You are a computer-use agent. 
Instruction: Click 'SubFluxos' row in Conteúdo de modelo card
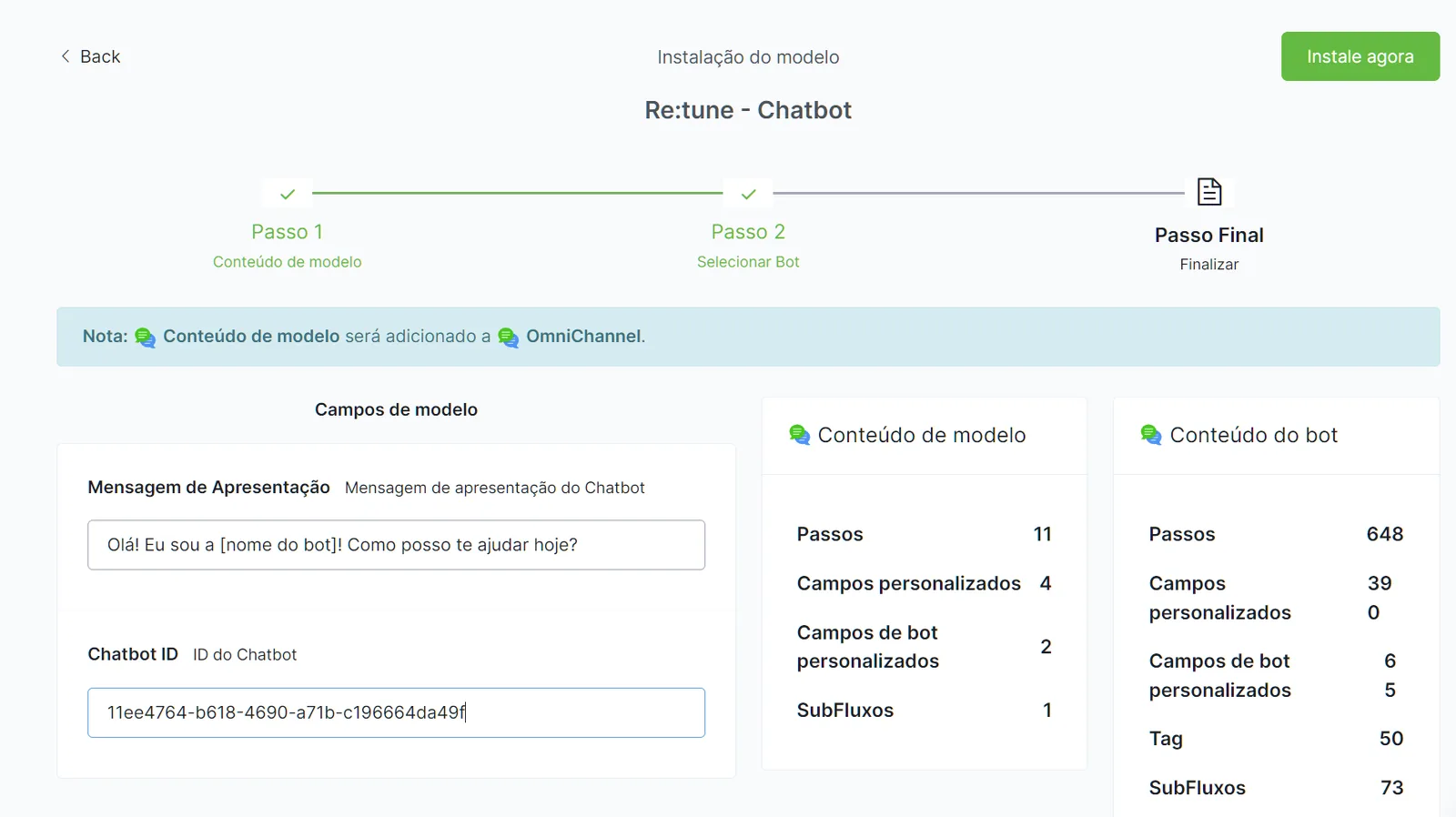(x=925, y=711)
